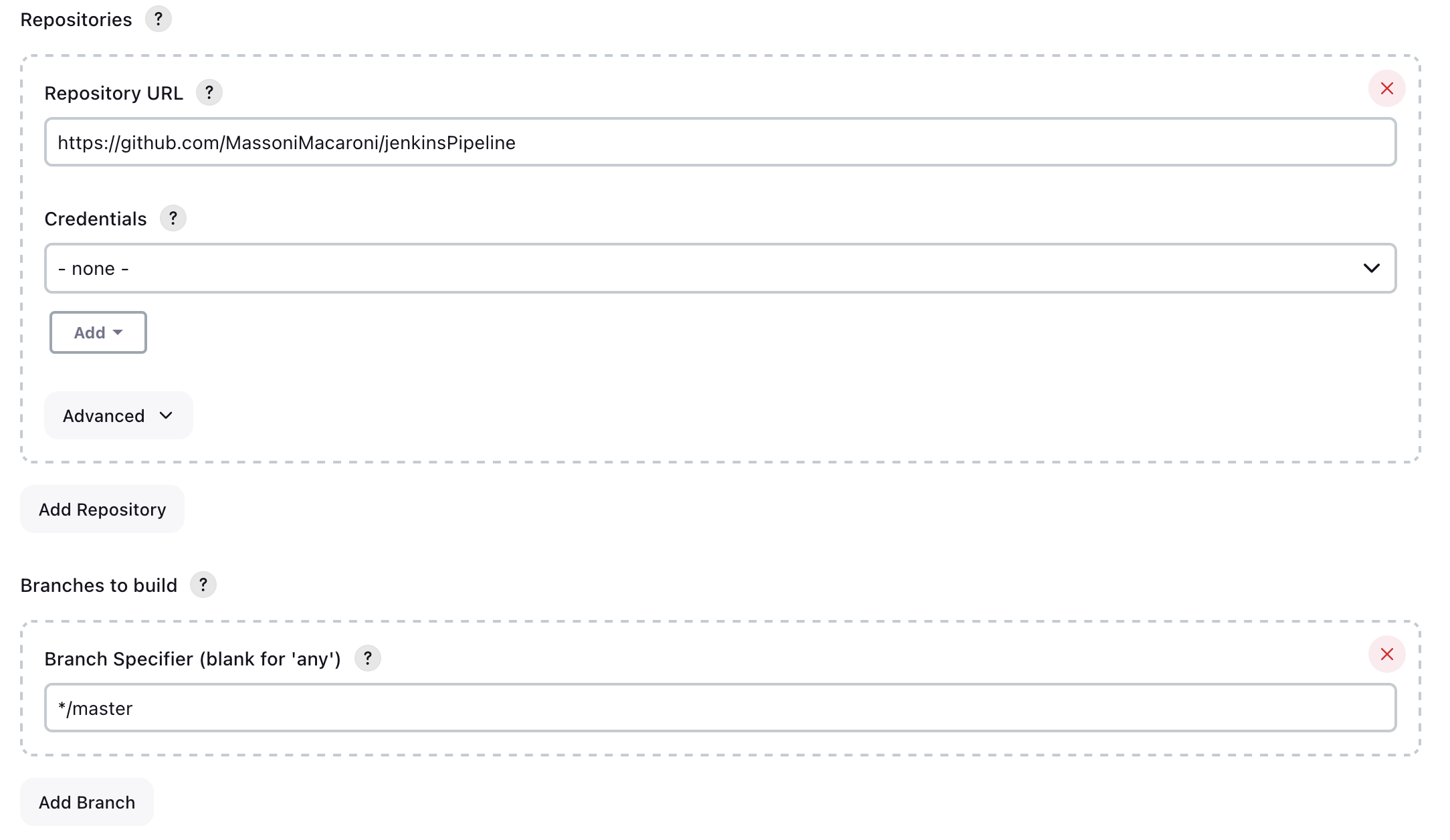Click the Credentials section label

(95, 217)
